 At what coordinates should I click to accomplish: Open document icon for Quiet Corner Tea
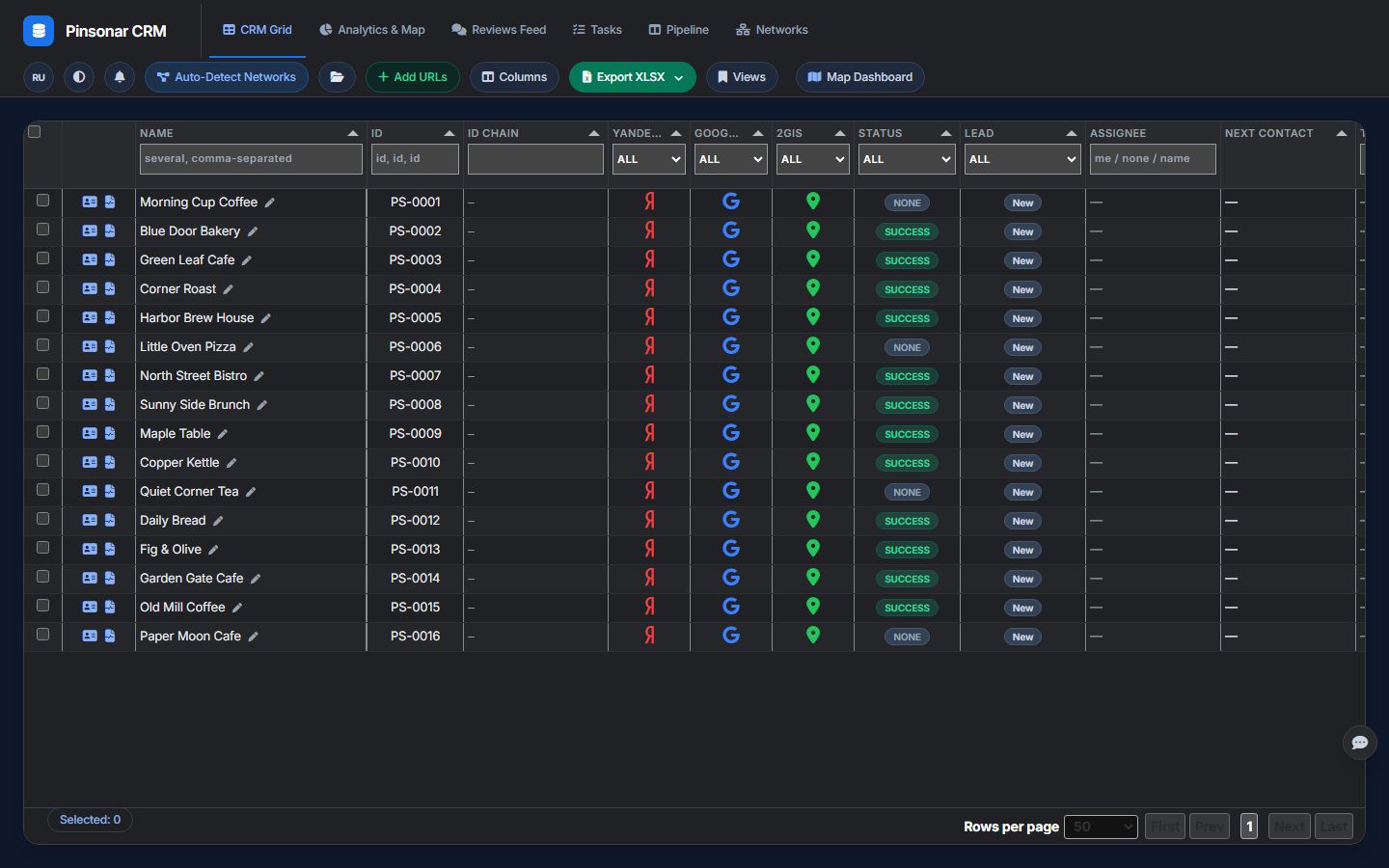(110, 492)
